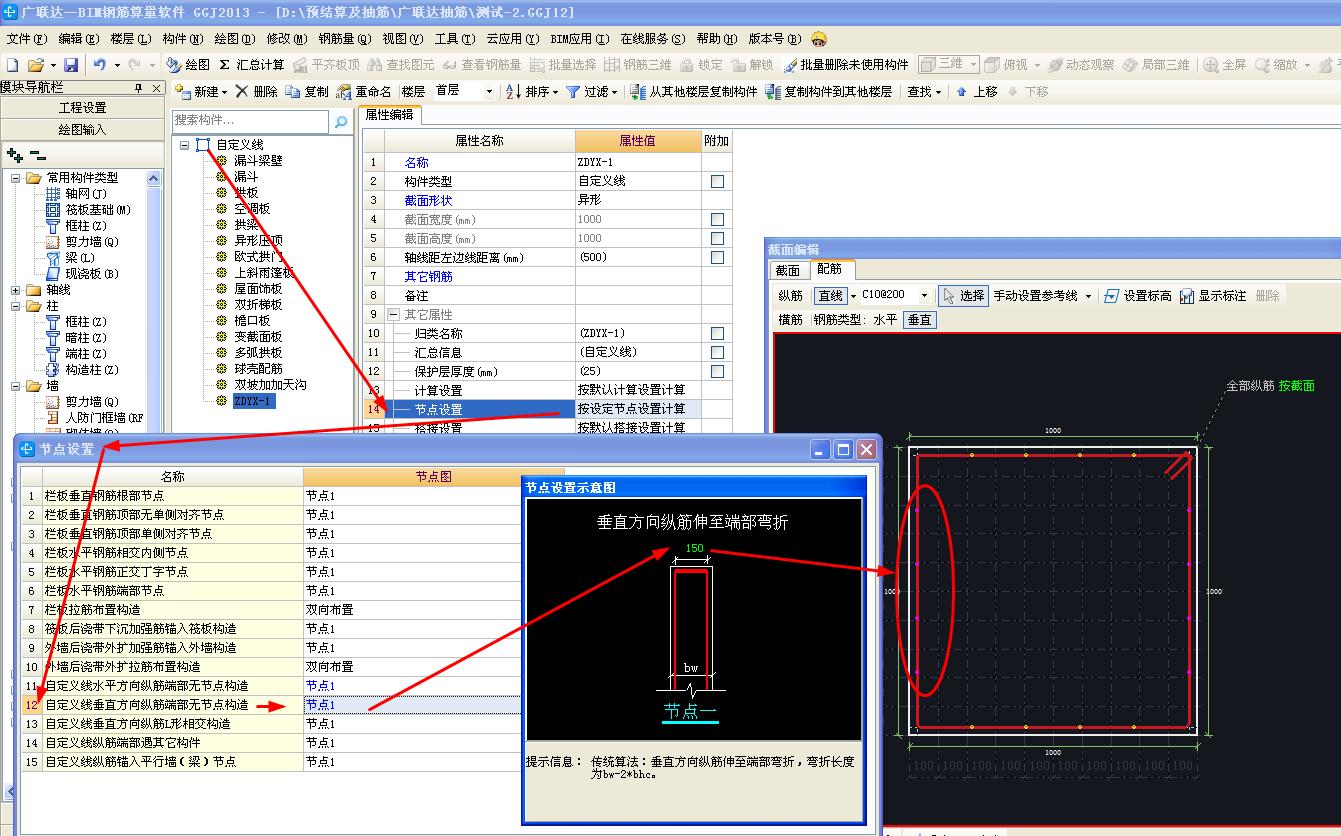
Task: Switch to the 属性编辑 tab
Action: coord(389,115)
